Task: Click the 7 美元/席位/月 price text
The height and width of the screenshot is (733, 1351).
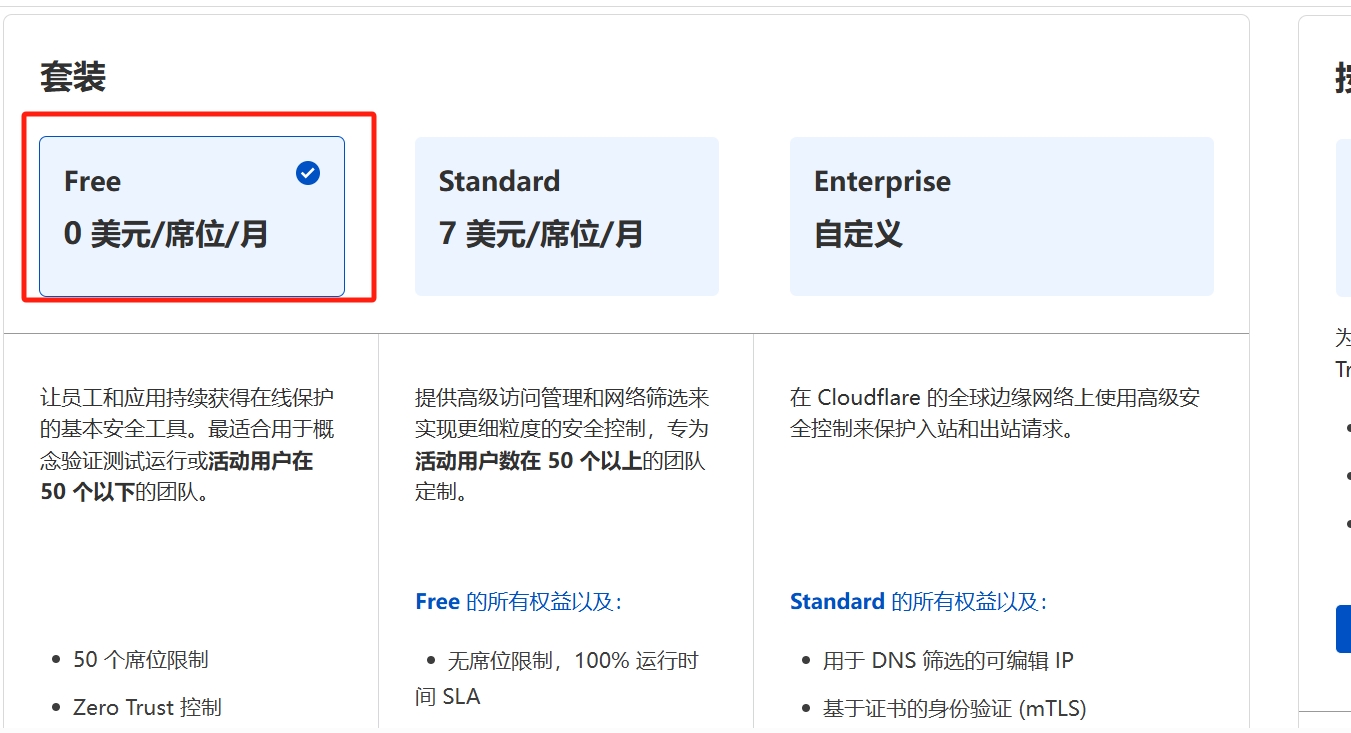Action: [541, 234]
